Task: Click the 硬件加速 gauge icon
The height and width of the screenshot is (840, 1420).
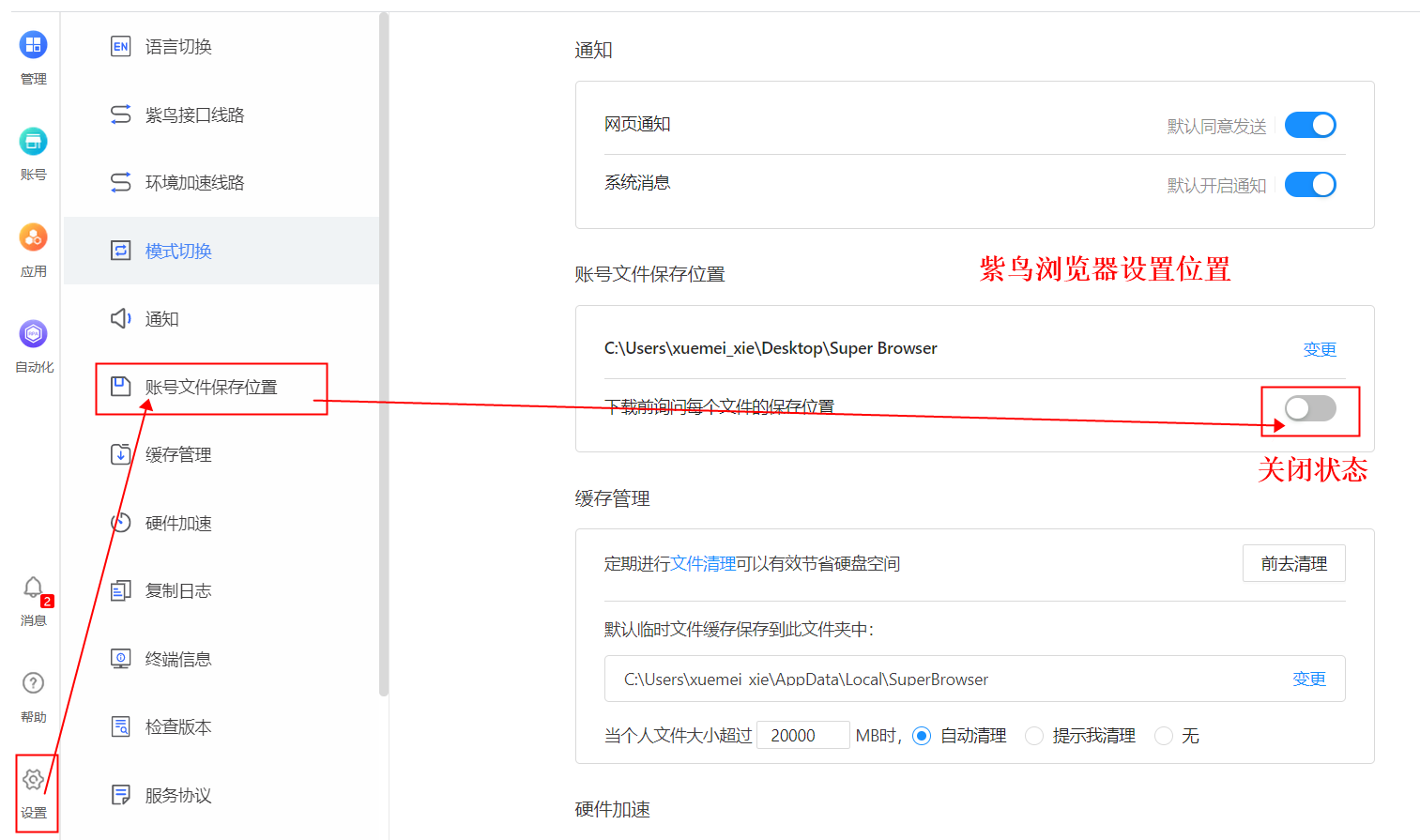Action: 121,523
